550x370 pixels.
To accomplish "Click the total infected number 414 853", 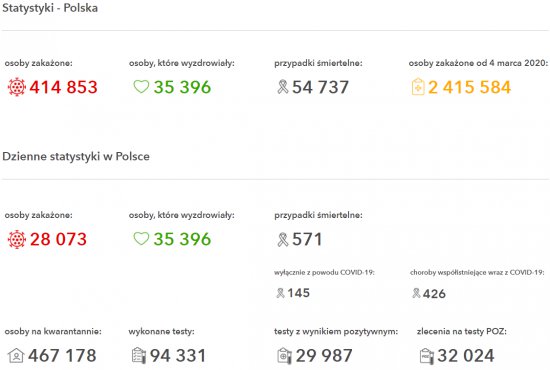I will click(63, 87).
